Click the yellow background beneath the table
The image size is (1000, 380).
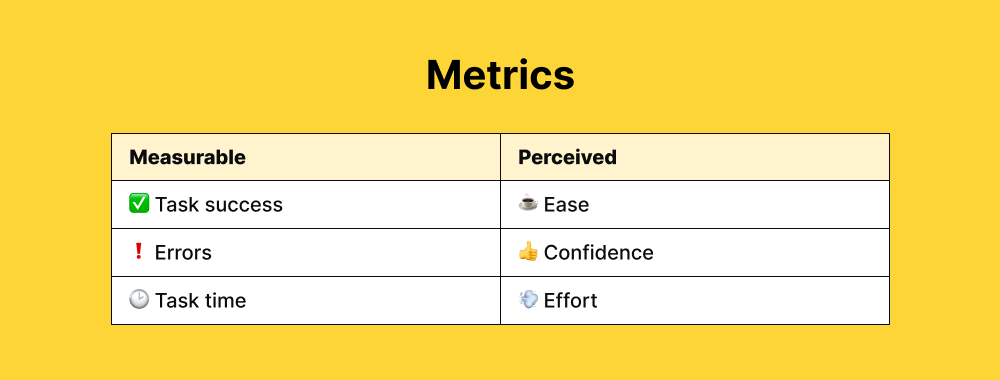pyautogui.click(x=500, y=352)
